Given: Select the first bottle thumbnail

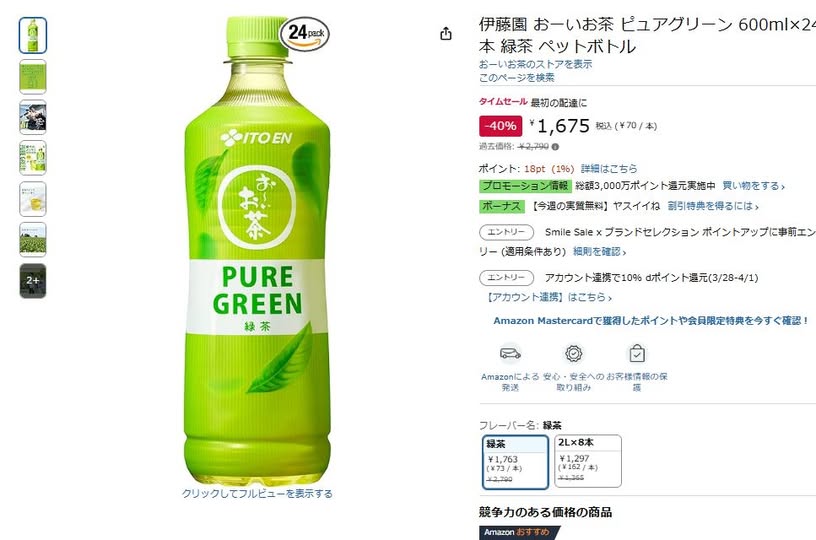Looking at the screenshot, I should pos(33,35).
